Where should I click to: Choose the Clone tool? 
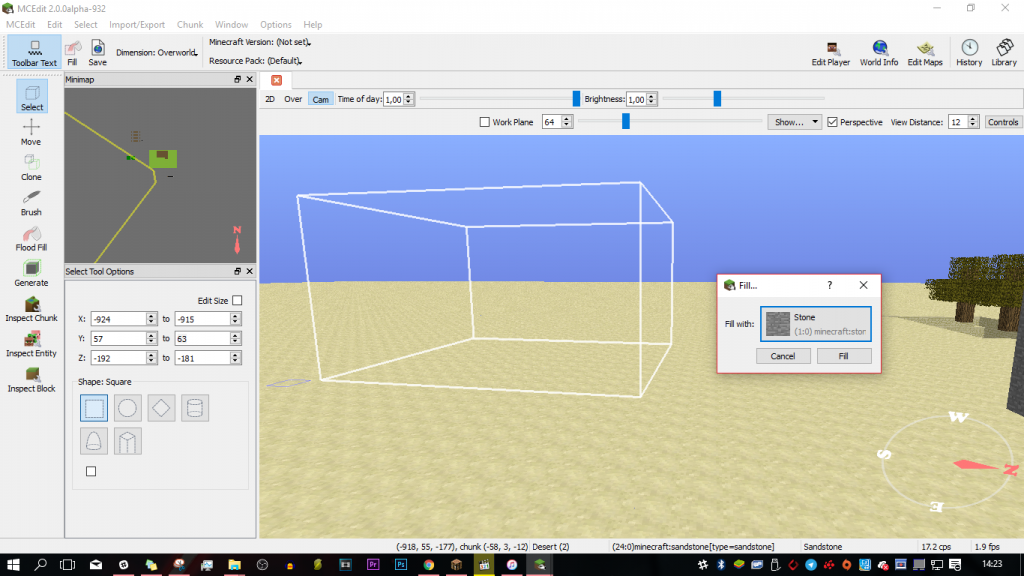[x=31, y=167]
